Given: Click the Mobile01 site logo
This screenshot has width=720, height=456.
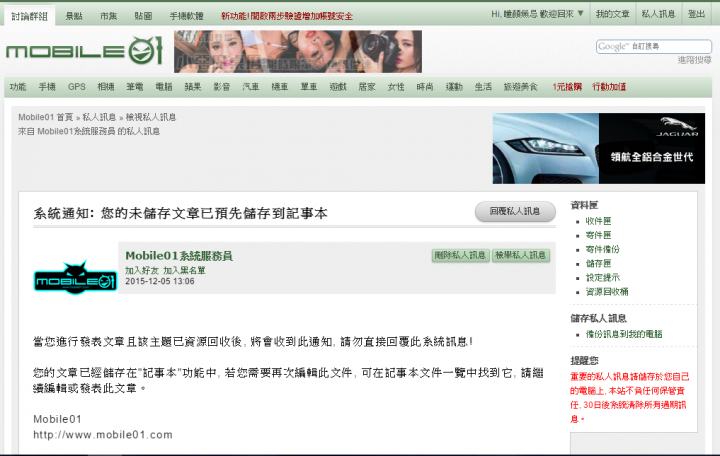Looking at the screenshot, I should coord(84,51).
